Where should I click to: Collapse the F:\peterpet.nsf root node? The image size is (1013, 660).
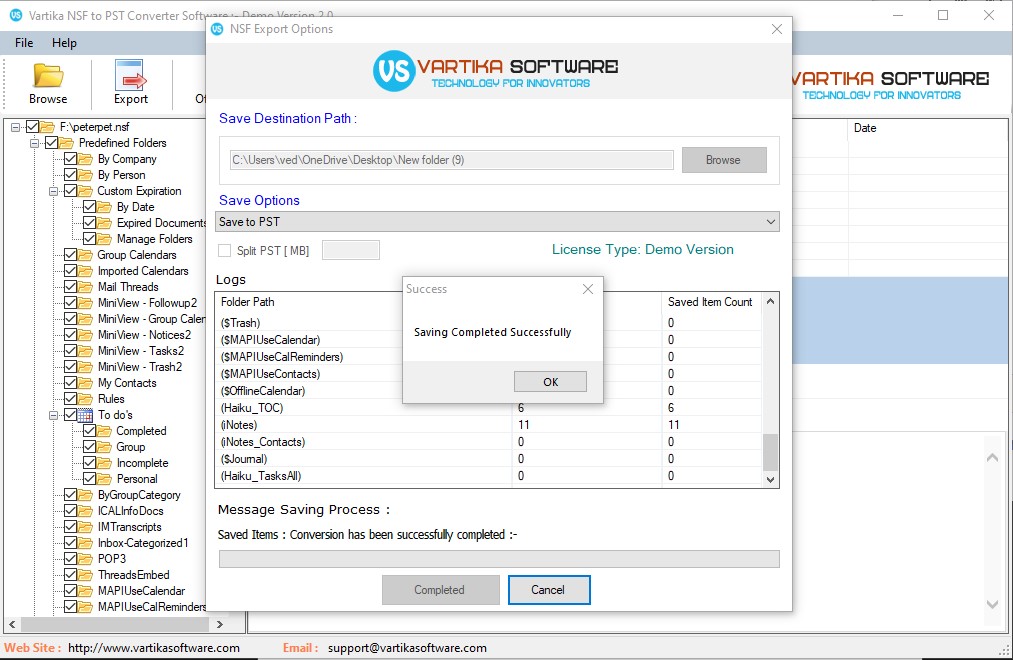click(16, 127)
